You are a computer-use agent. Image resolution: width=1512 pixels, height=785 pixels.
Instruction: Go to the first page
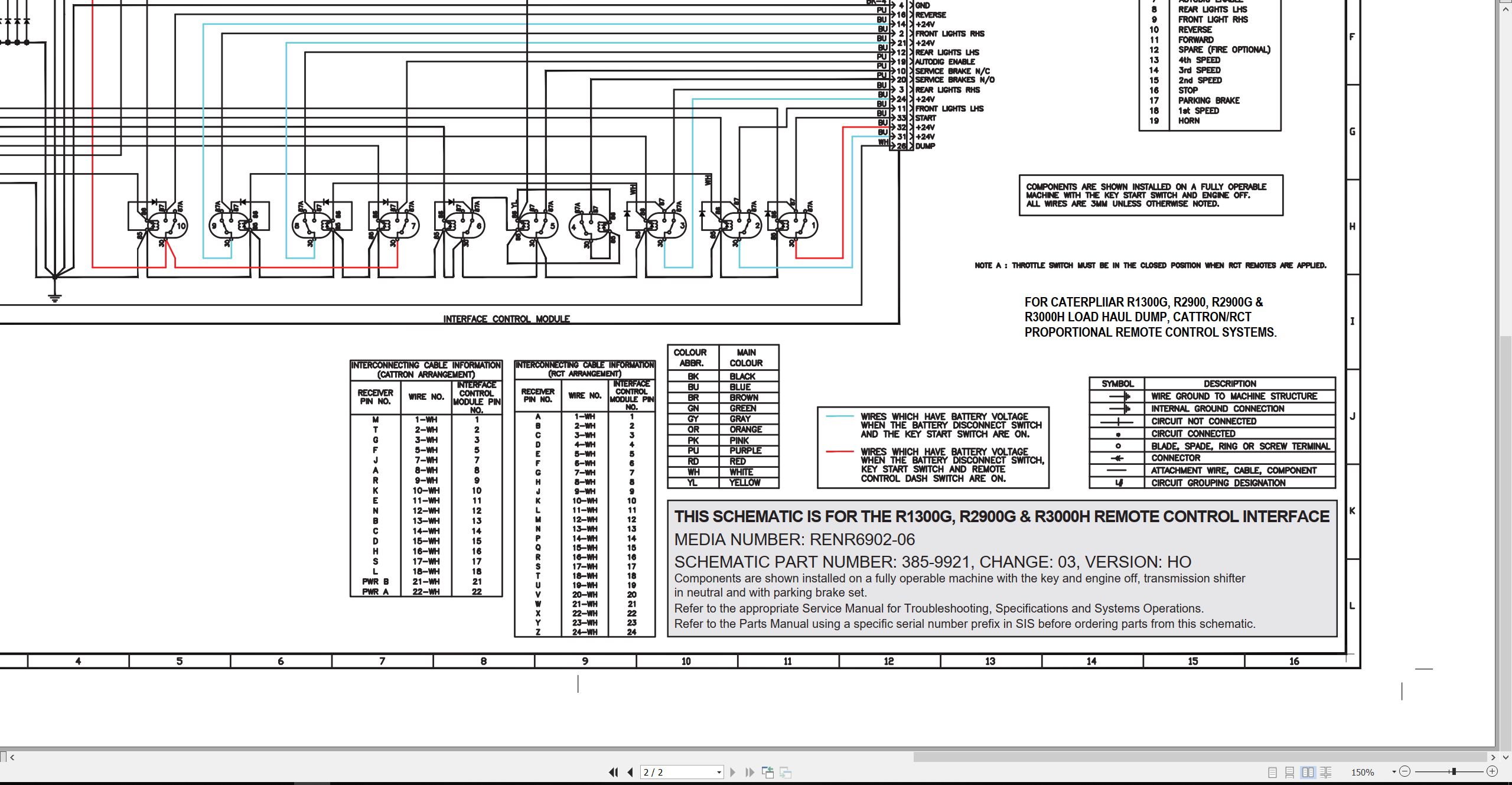point(613,772)
